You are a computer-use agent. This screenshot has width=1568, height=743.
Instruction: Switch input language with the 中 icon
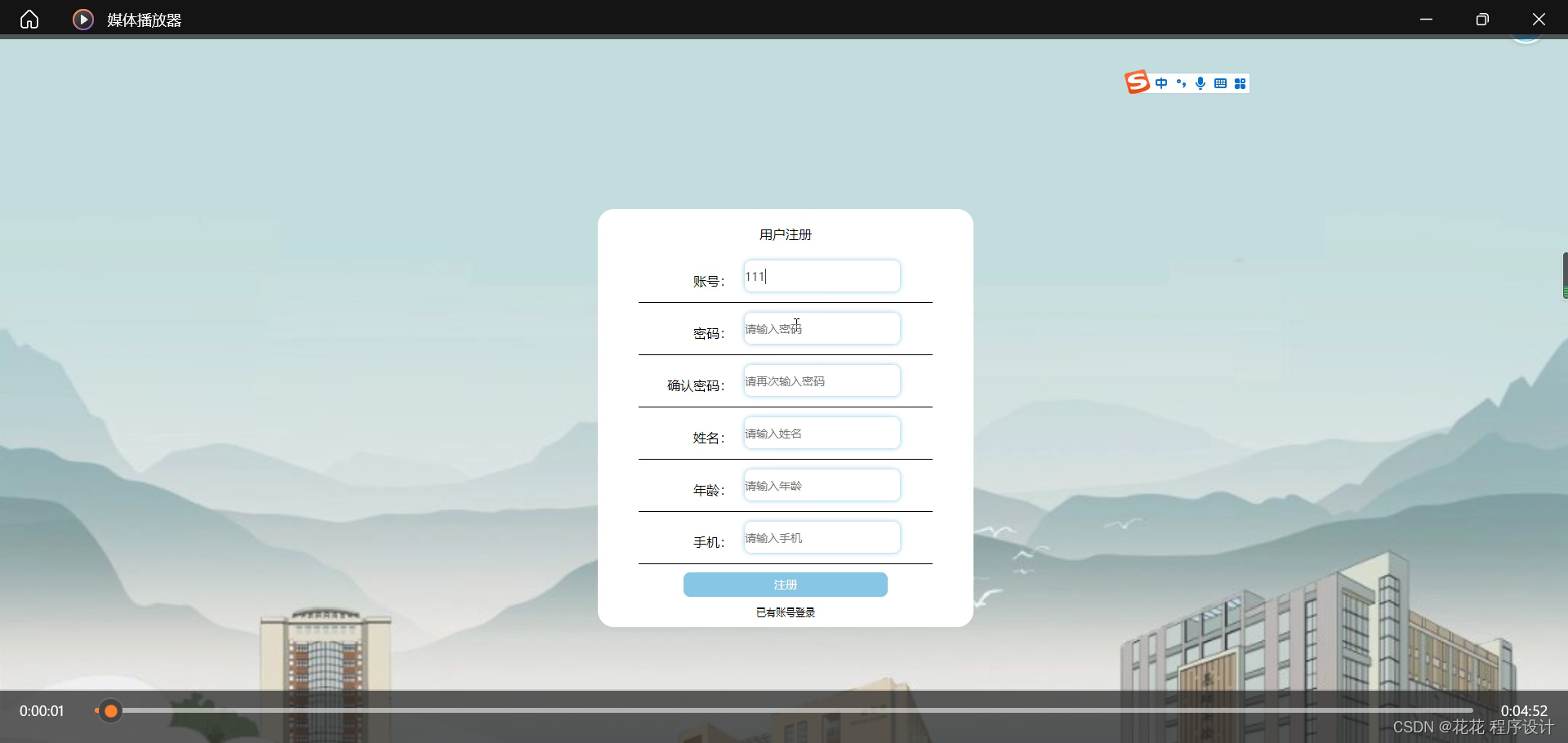click(1163, 82)
